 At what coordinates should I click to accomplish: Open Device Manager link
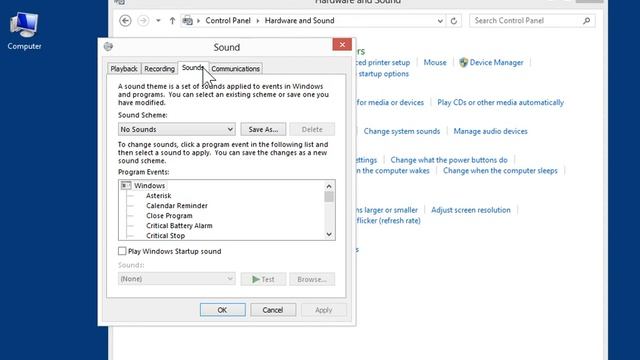click(x=496, y=62)
